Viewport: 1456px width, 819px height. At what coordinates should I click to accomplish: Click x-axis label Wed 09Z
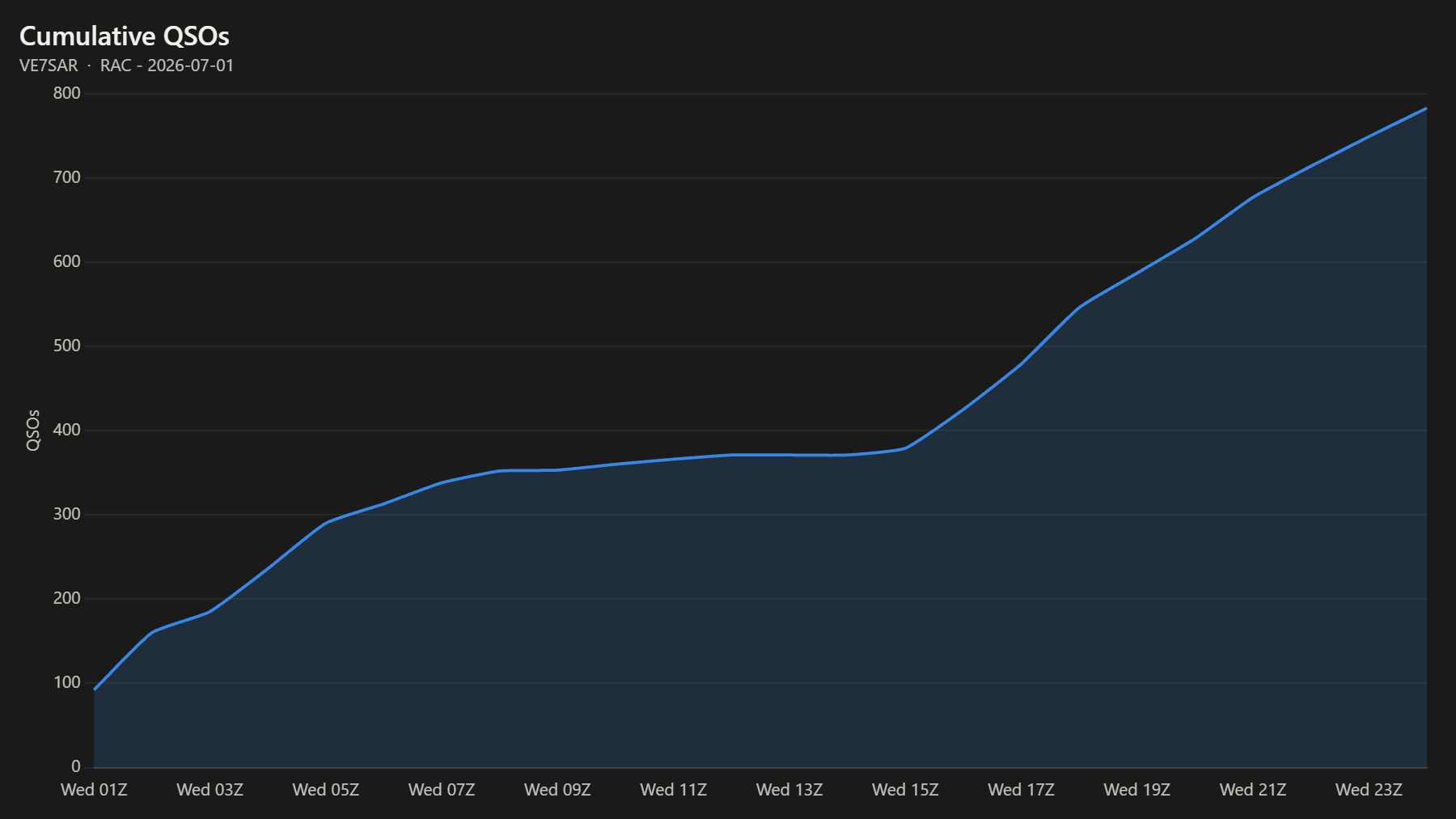click(x=557, y=790)
